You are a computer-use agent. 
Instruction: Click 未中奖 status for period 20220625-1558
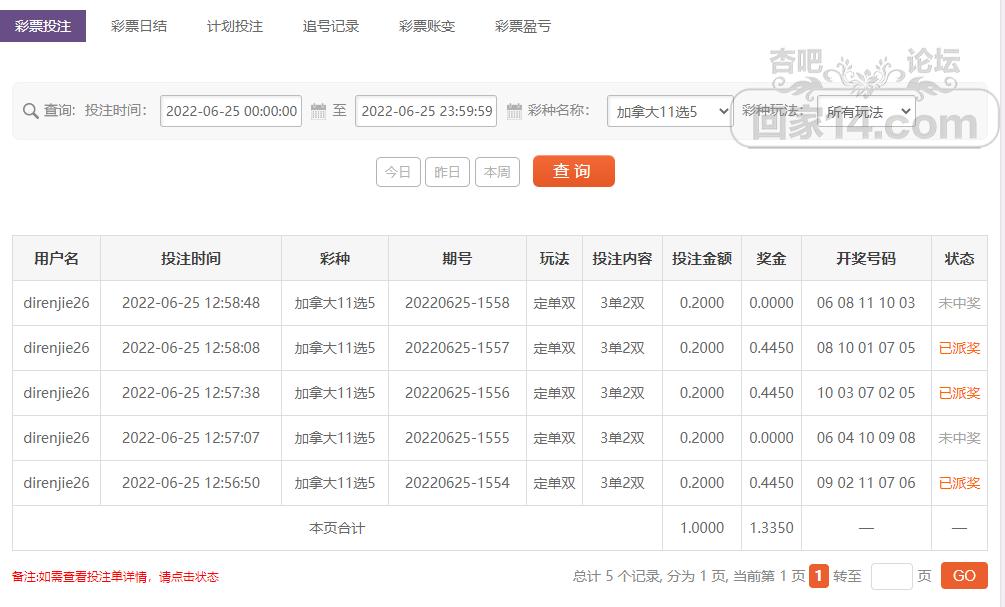(959, 303)
